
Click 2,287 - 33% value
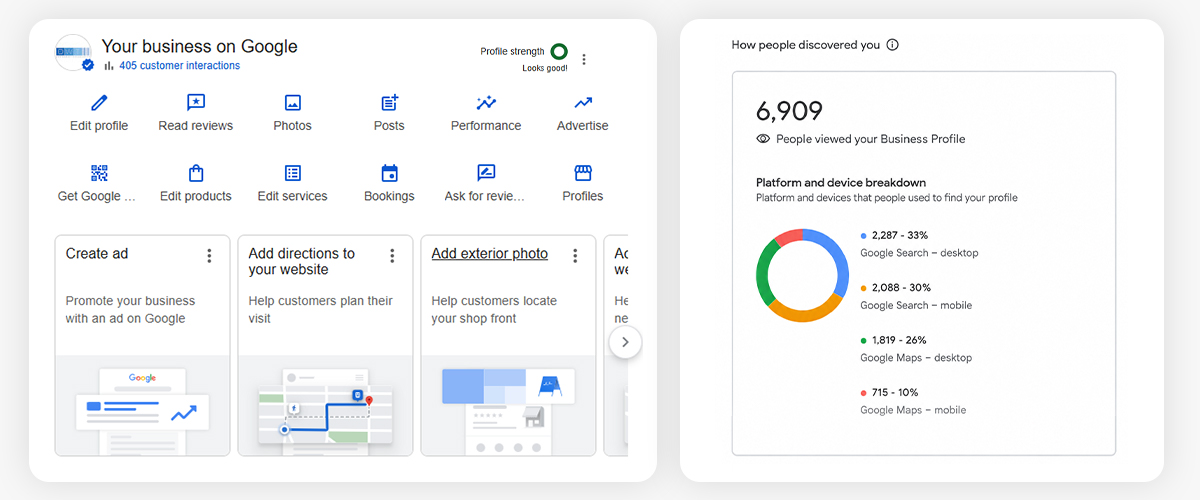pos(900,236)
